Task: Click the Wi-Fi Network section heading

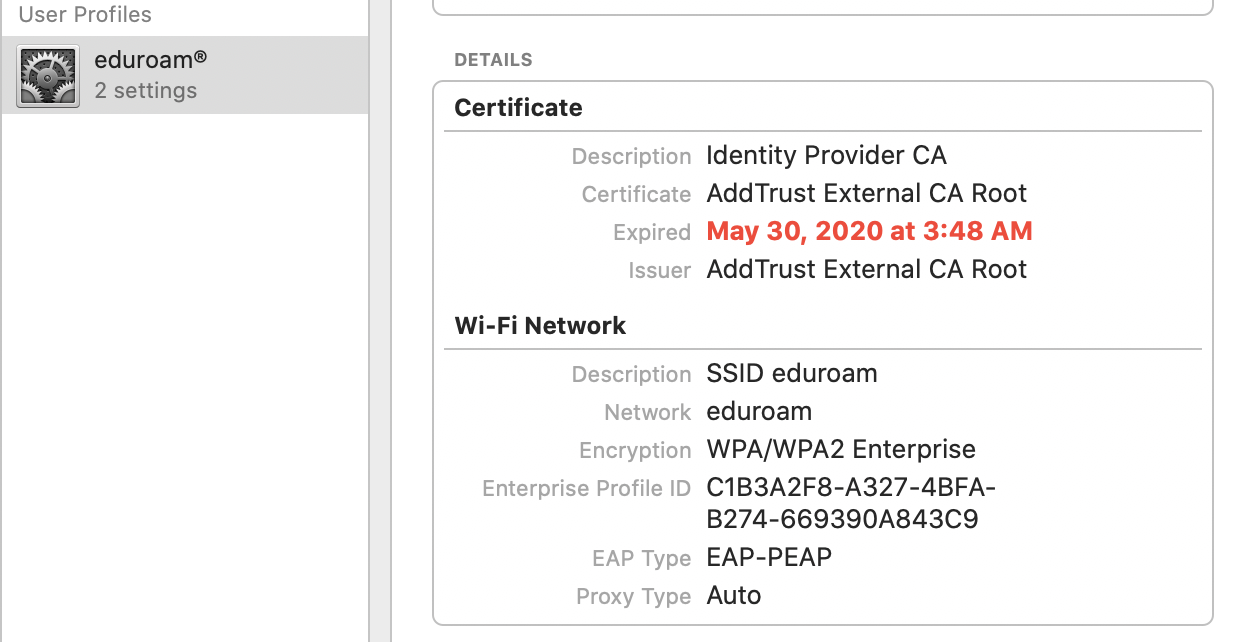Action: [x=540, y=325]
